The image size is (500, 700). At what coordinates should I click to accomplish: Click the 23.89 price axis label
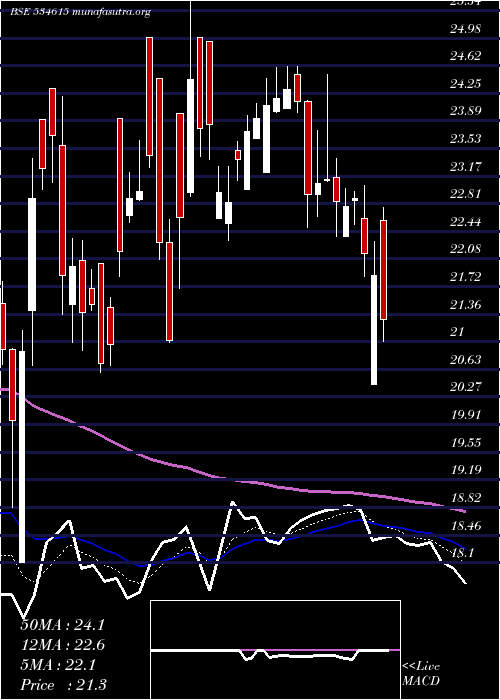(465, 111)
